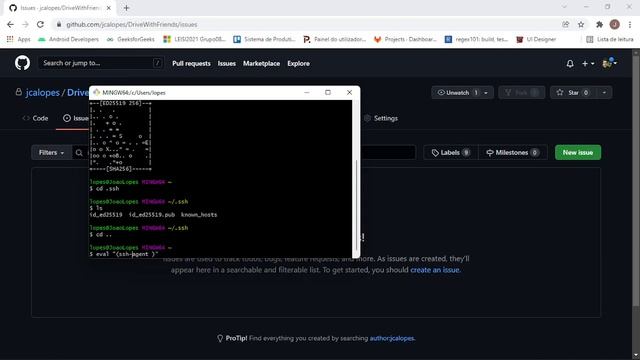Click the New issue button
Viewport: 640px width, 360px height.
[578, 153]
